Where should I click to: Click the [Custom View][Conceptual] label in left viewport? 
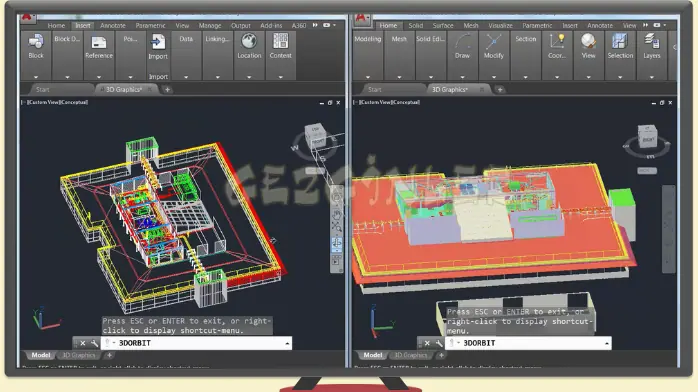coord(55,102)
